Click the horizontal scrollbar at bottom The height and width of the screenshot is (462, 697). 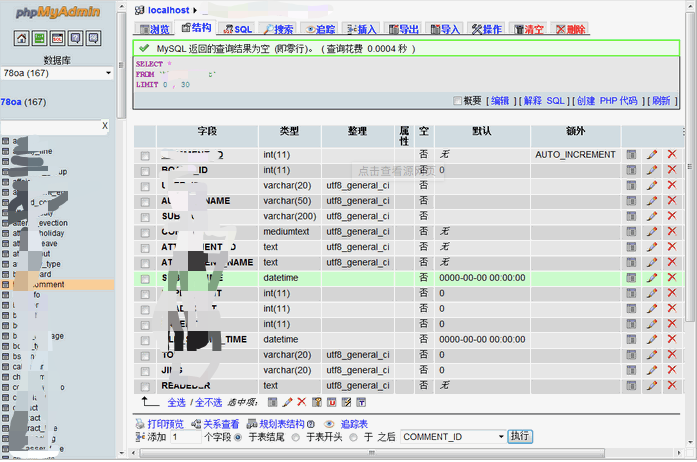(x=372, y=453)
